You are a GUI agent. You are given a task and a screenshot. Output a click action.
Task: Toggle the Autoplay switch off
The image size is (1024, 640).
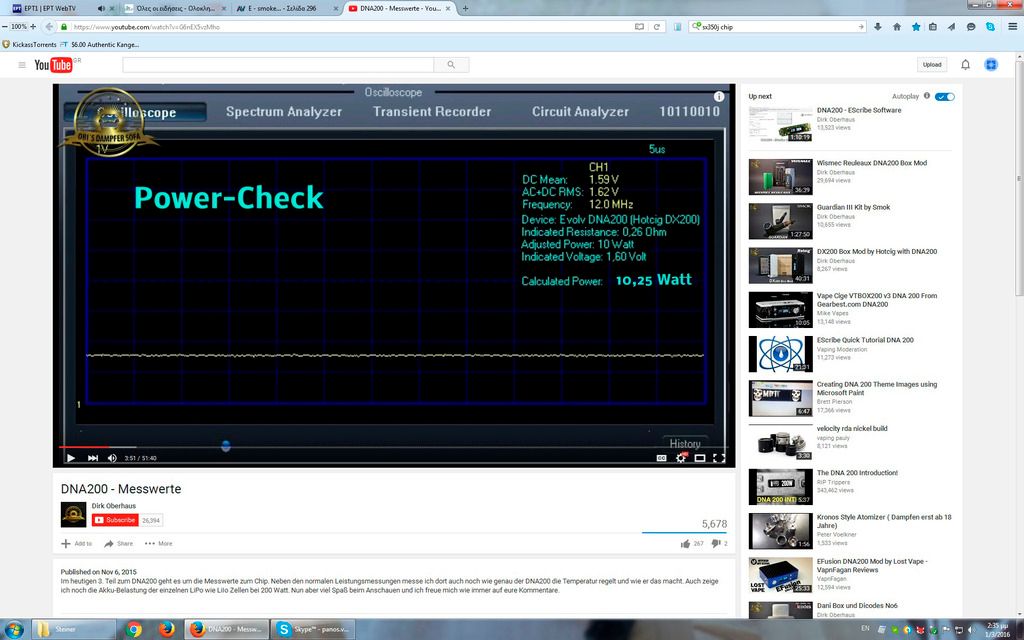pyautogui.click(x=944, y=97)
